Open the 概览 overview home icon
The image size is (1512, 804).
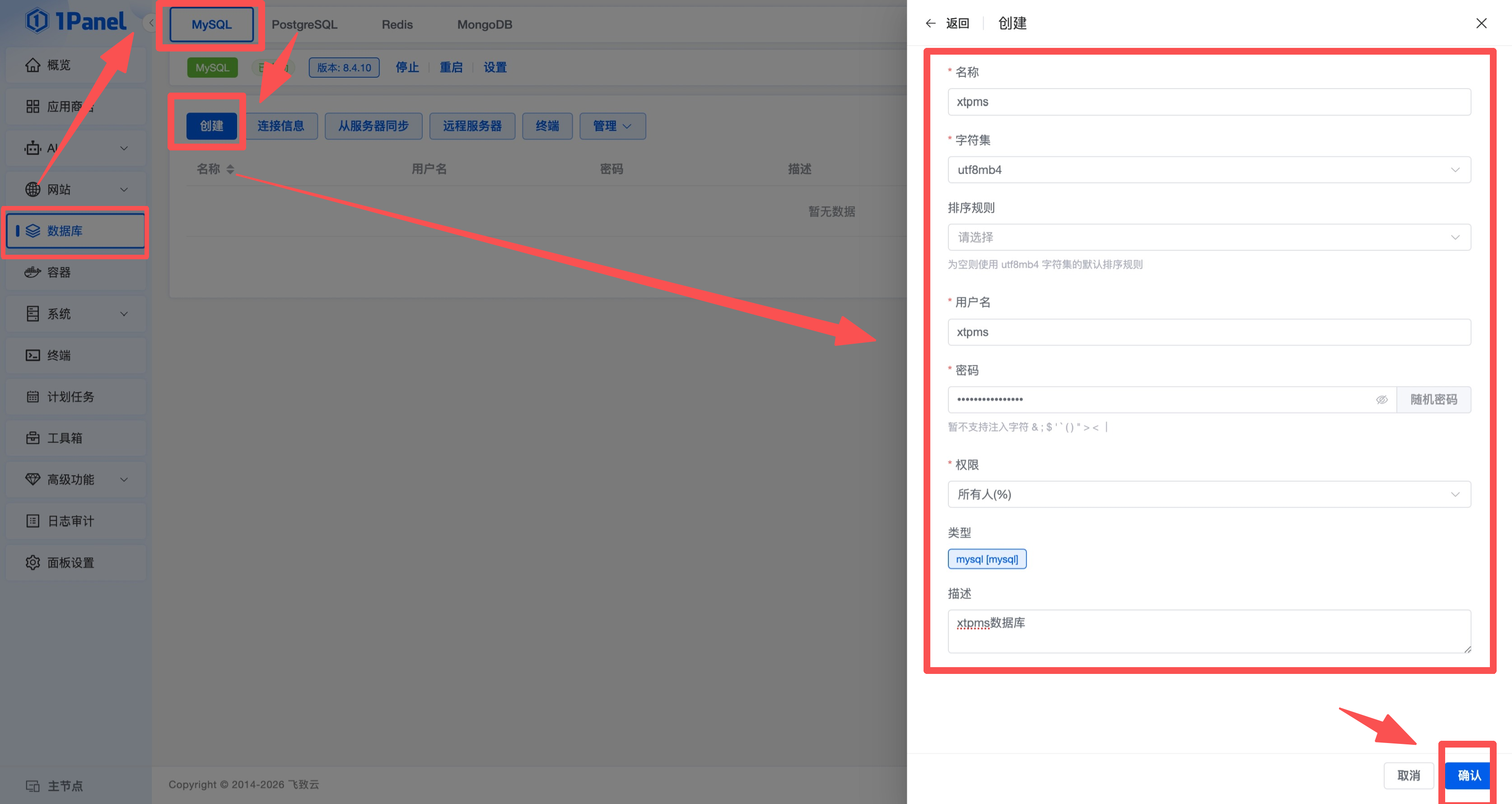33,65
